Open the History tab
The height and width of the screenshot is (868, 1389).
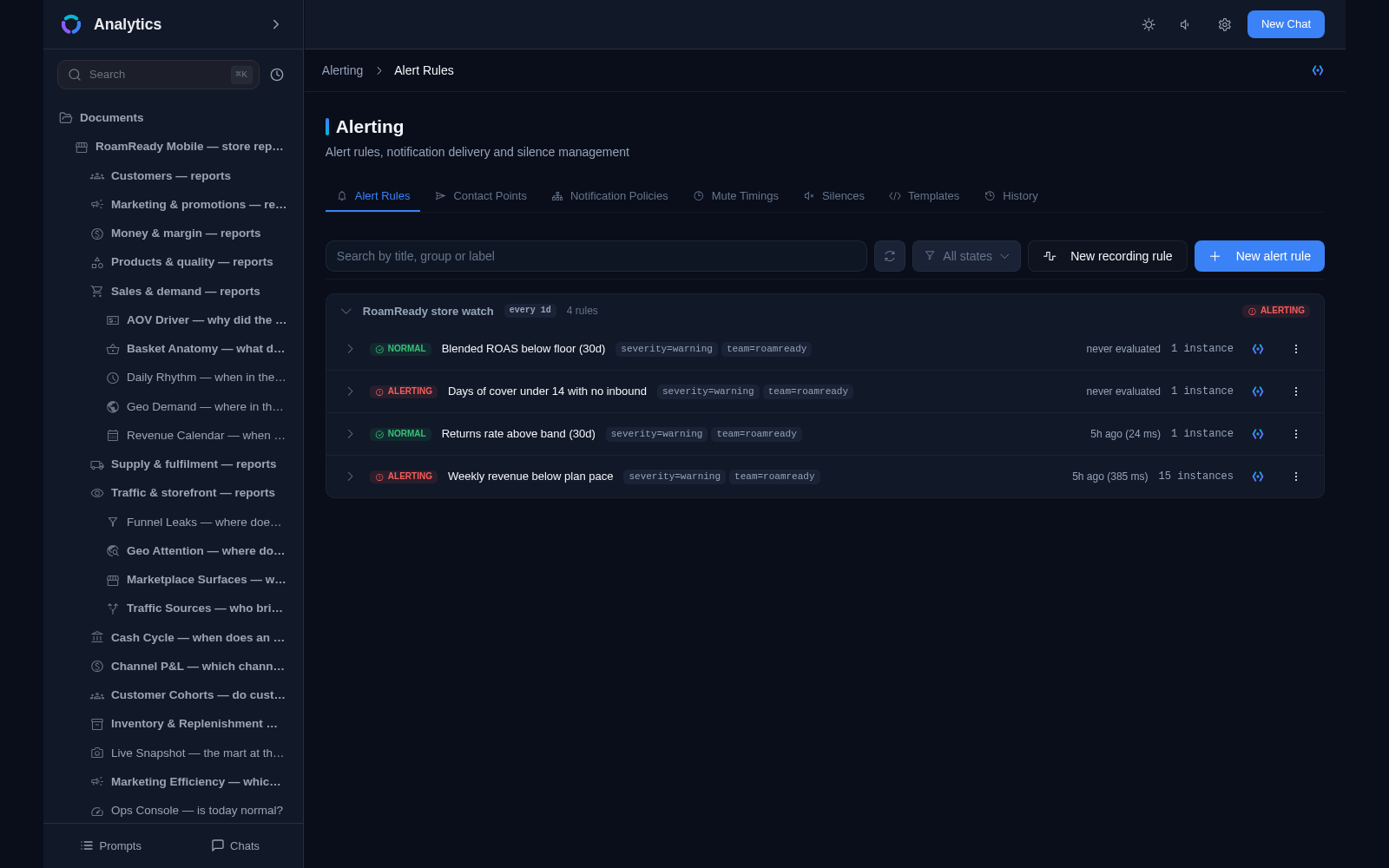[1010, 196]
